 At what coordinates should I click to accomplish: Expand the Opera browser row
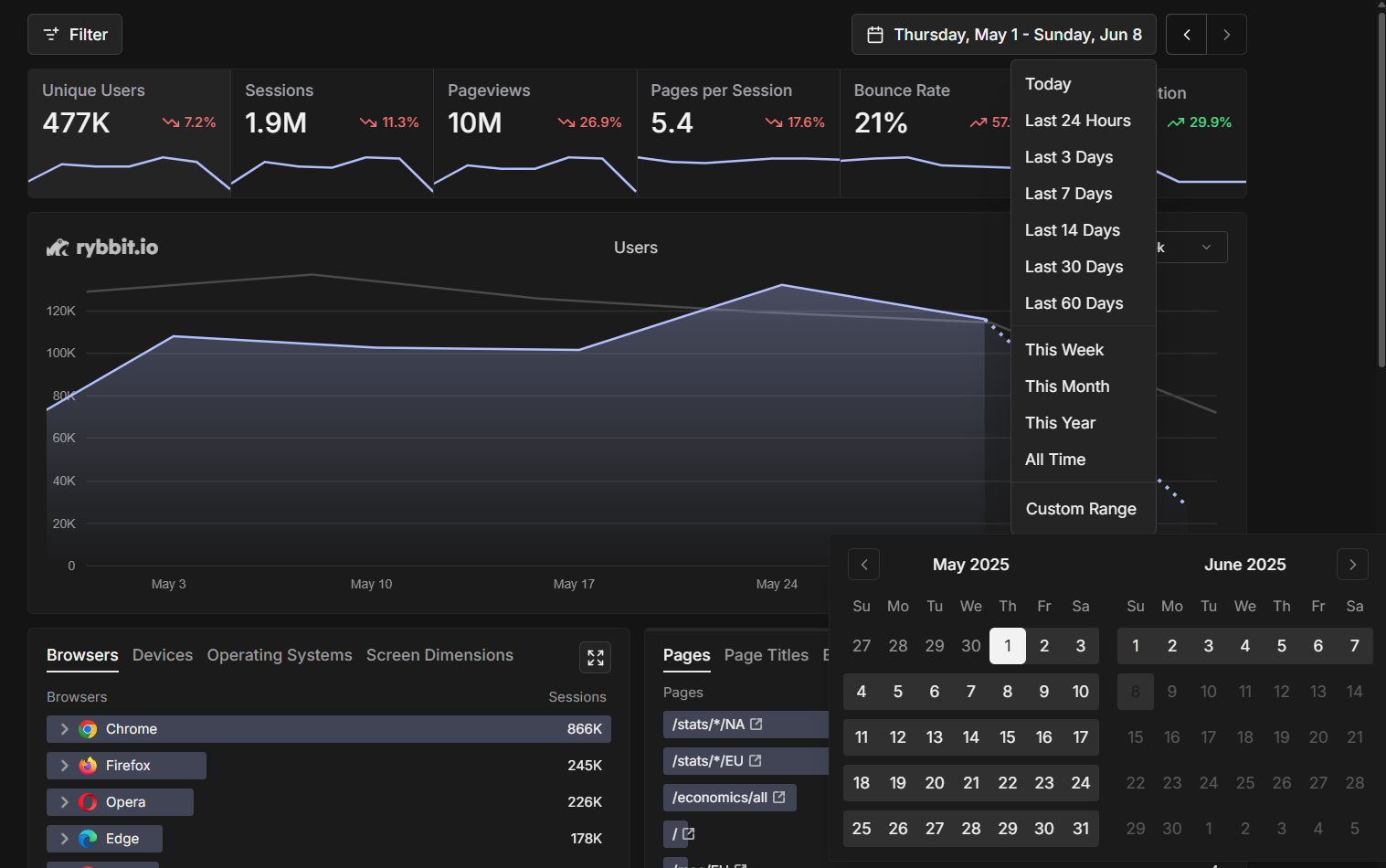[x=64, y=802]
